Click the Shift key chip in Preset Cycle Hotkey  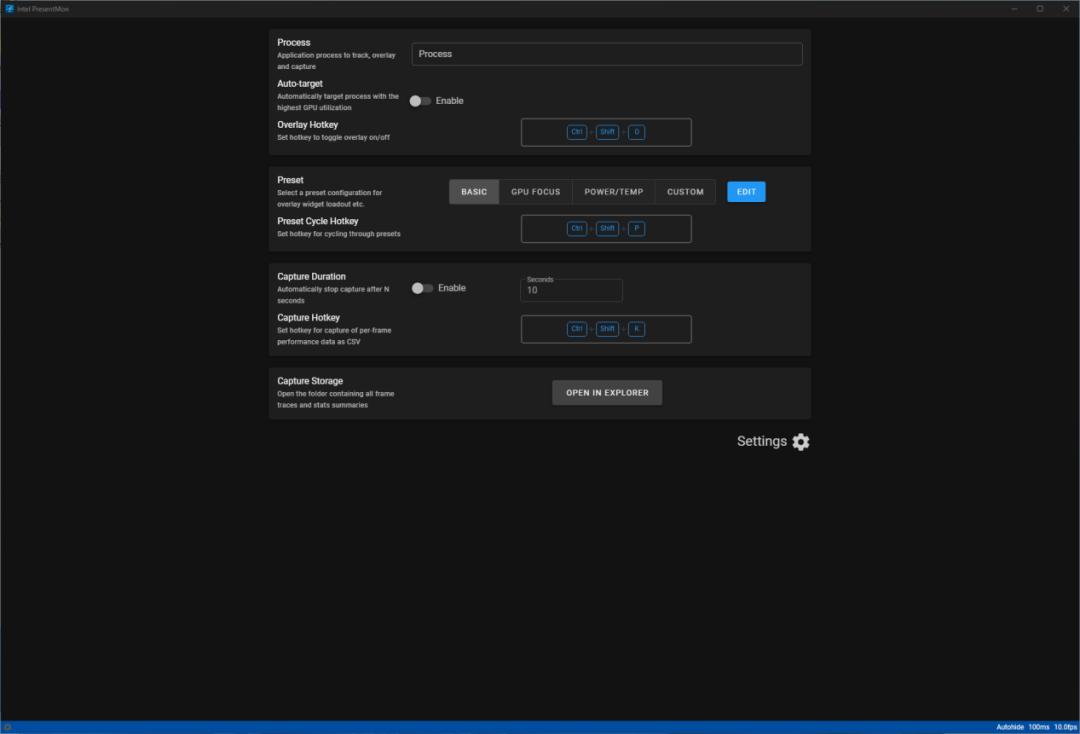[607, 229]
